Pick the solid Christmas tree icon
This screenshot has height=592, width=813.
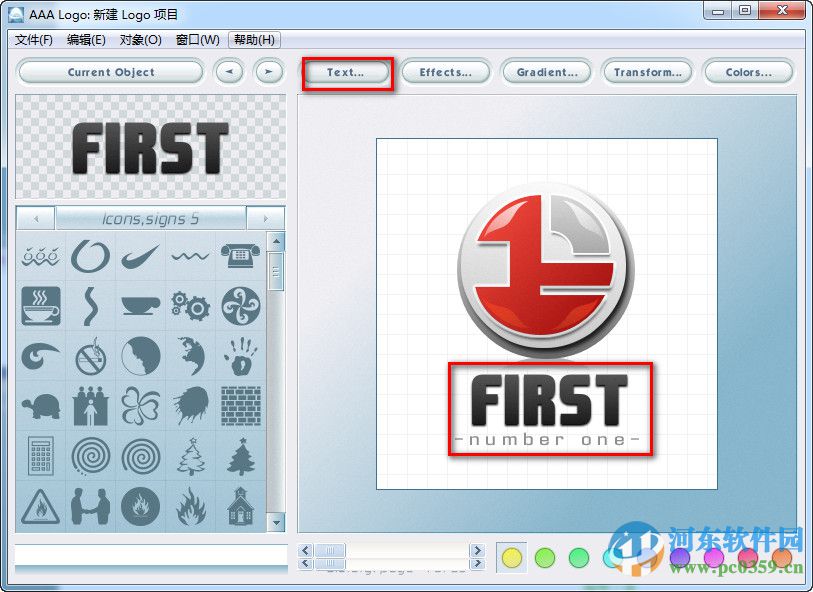tap(241, 456)
